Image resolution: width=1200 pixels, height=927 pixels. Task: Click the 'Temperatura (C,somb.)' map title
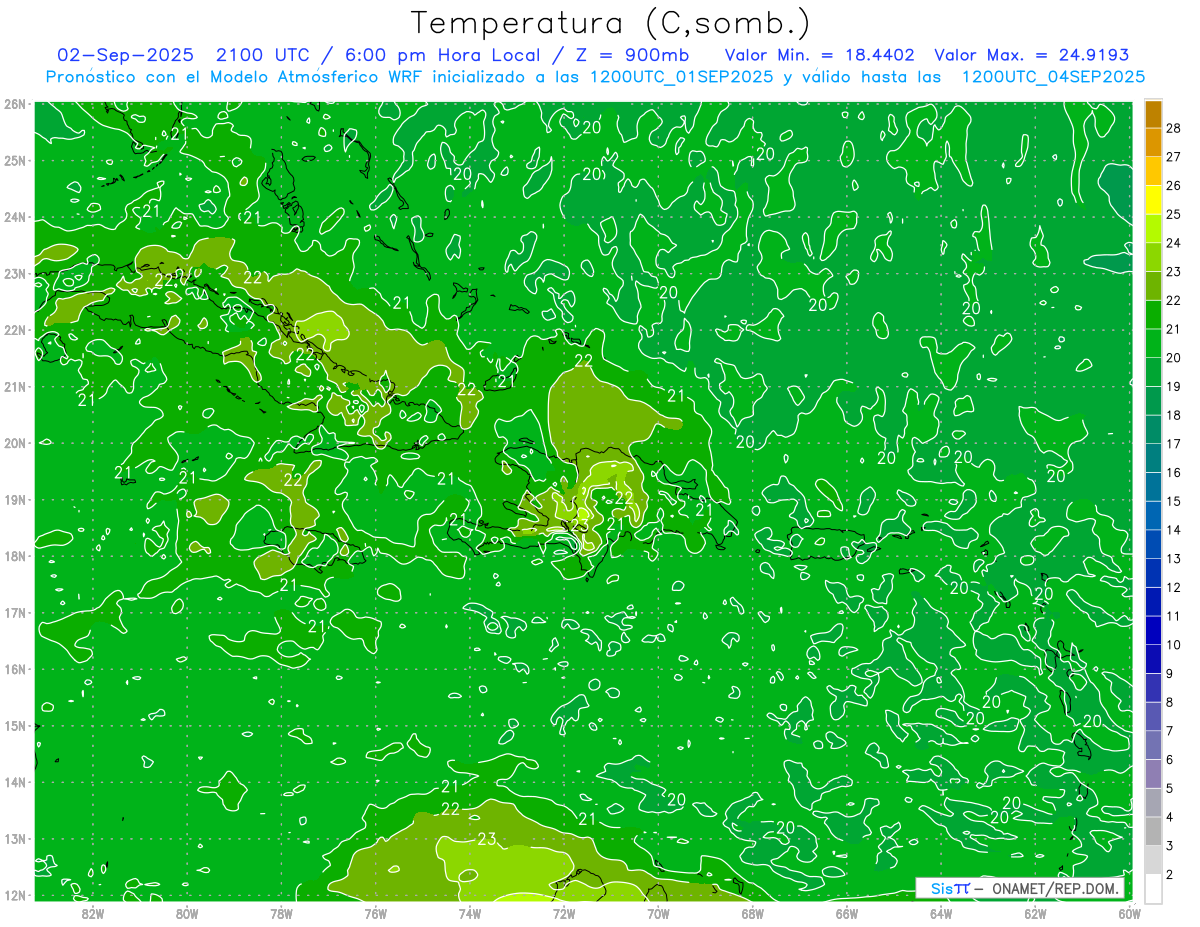click(610, 24)
